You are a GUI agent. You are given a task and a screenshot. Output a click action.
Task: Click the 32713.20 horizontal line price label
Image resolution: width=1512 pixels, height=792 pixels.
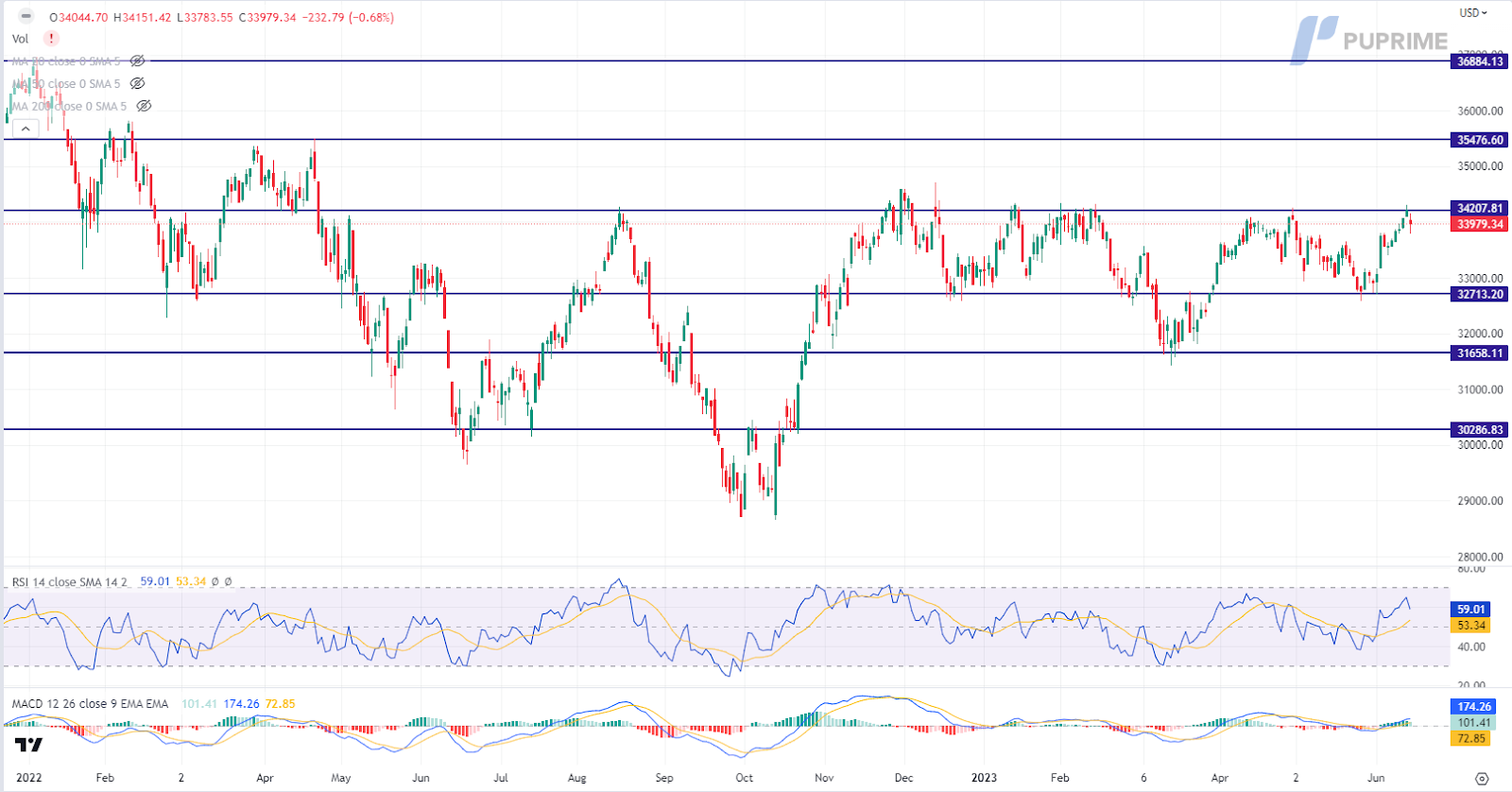point(1479,294)
